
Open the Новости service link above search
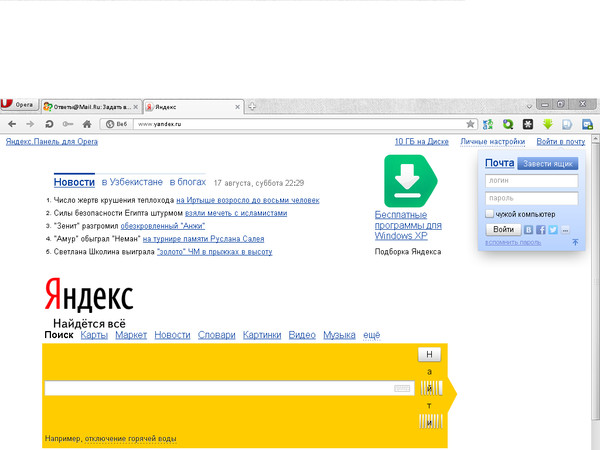click(x=172, y=335)
